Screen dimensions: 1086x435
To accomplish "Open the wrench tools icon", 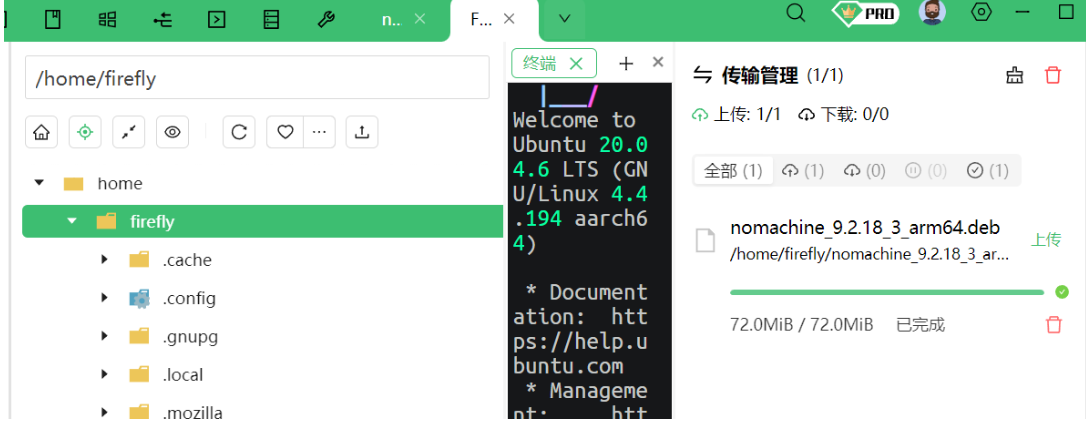I will point(325,19).
